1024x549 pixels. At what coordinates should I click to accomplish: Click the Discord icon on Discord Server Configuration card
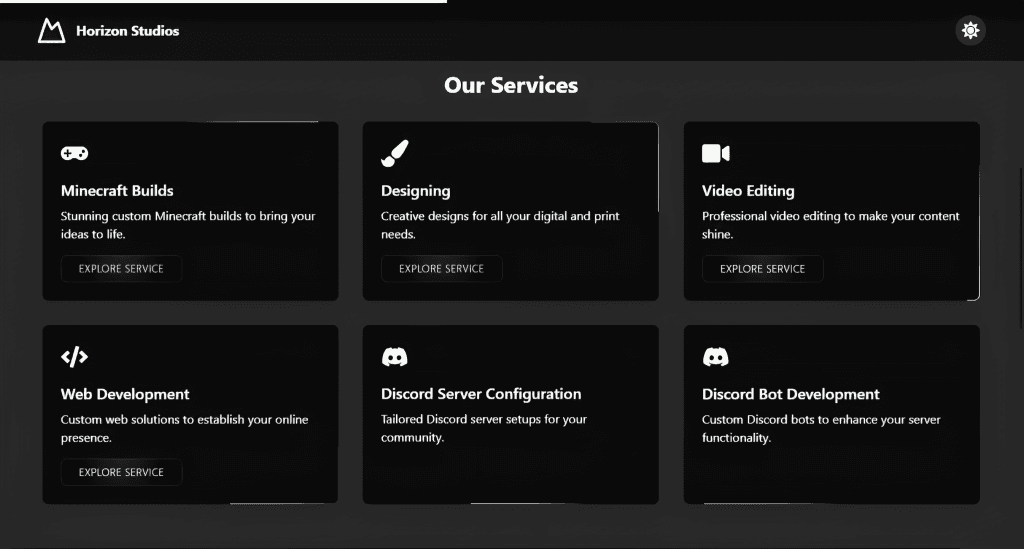pyautogui.click(x=394, y=357)
